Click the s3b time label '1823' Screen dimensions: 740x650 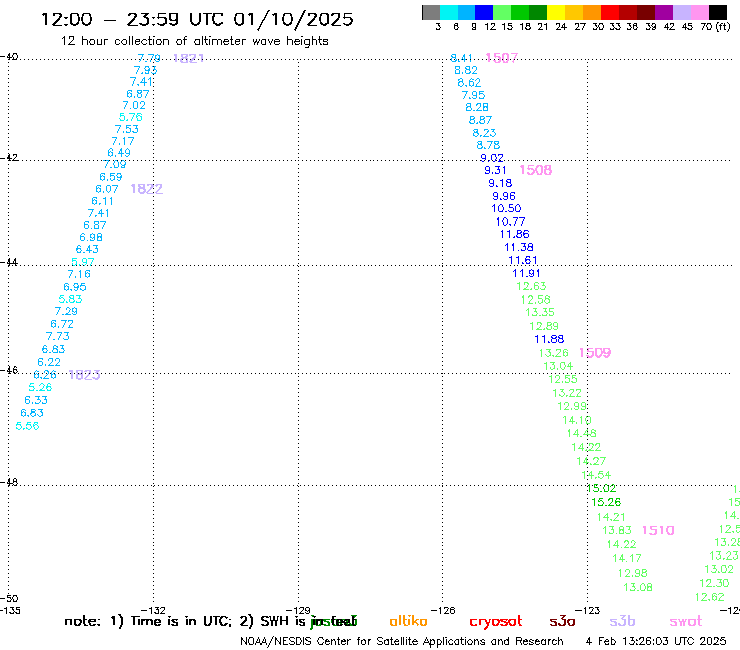[84, 375]
